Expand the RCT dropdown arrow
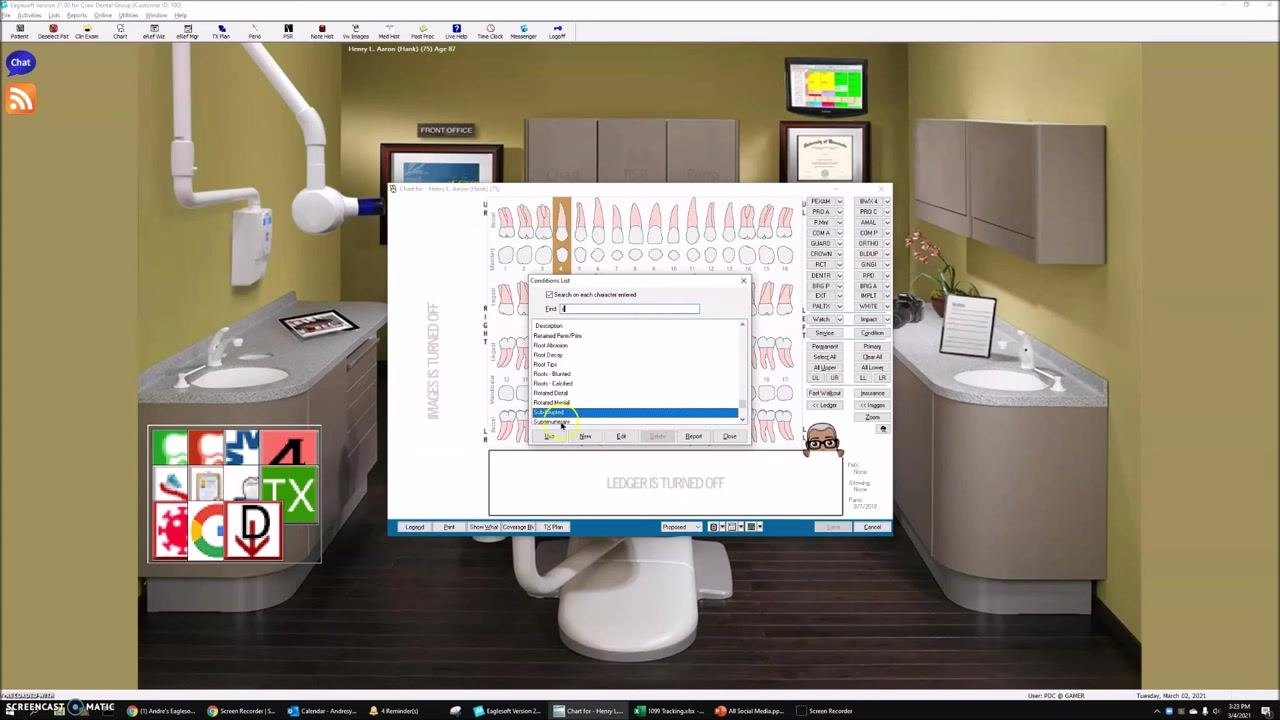 tap(839, 265)
